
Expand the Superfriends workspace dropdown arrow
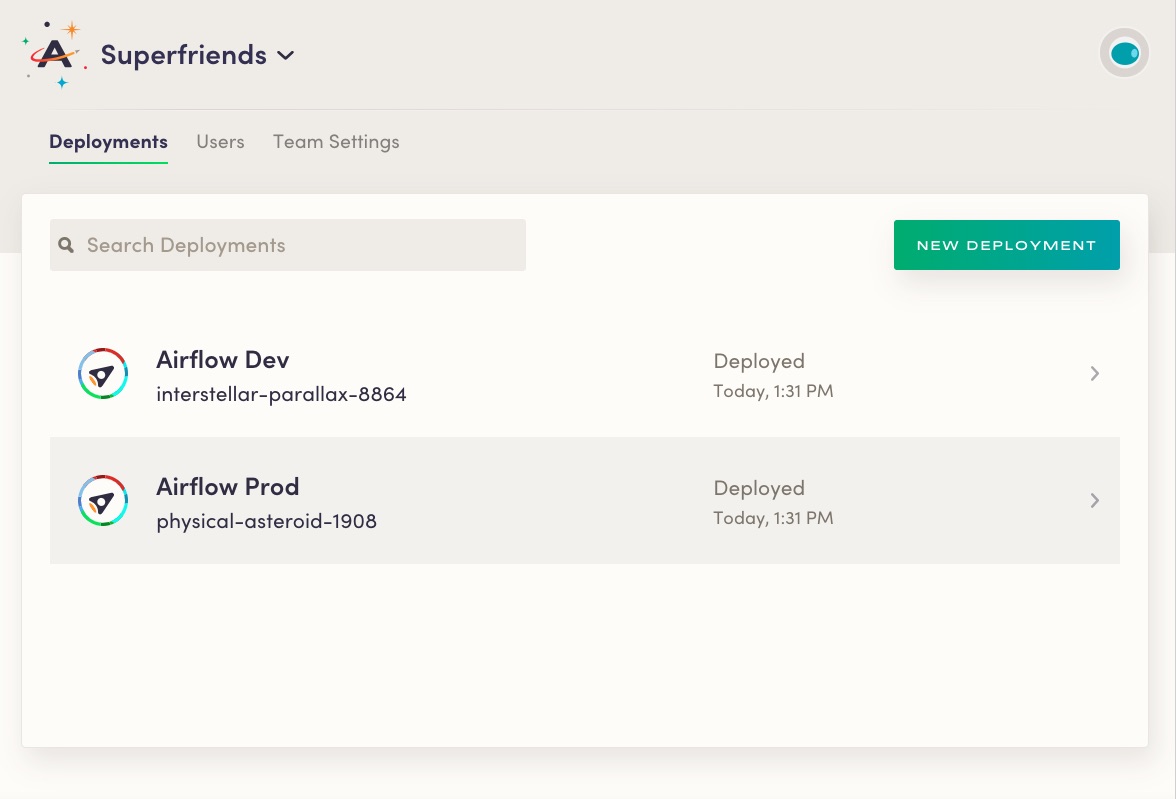pos(286,56)
